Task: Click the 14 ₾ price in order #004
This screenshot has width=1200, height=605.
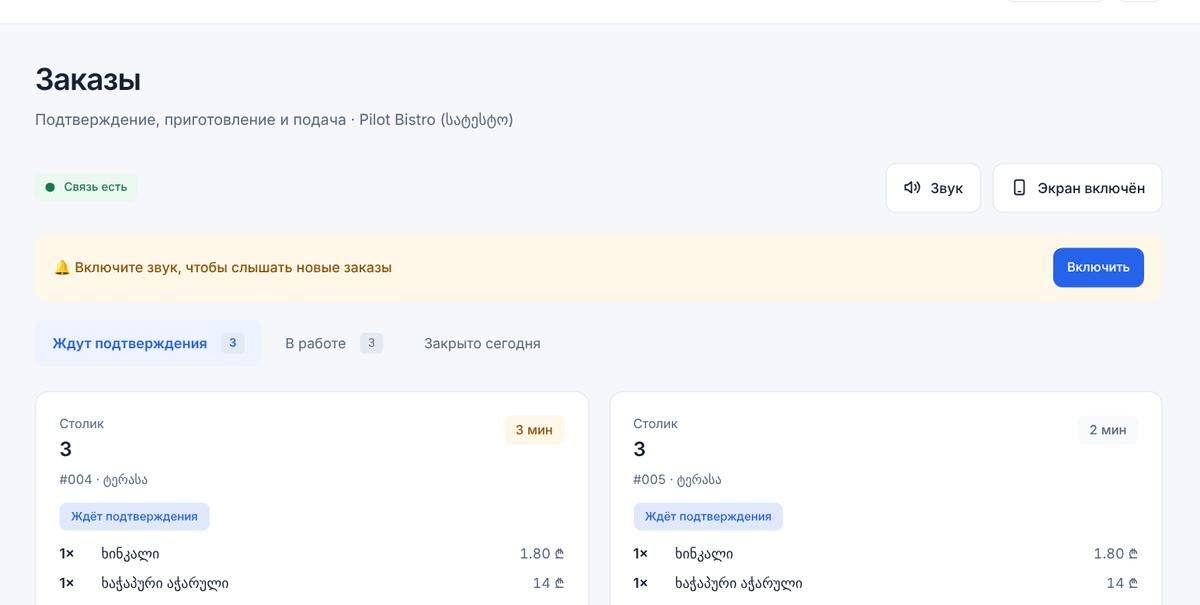Action: (x=548, y=583)
